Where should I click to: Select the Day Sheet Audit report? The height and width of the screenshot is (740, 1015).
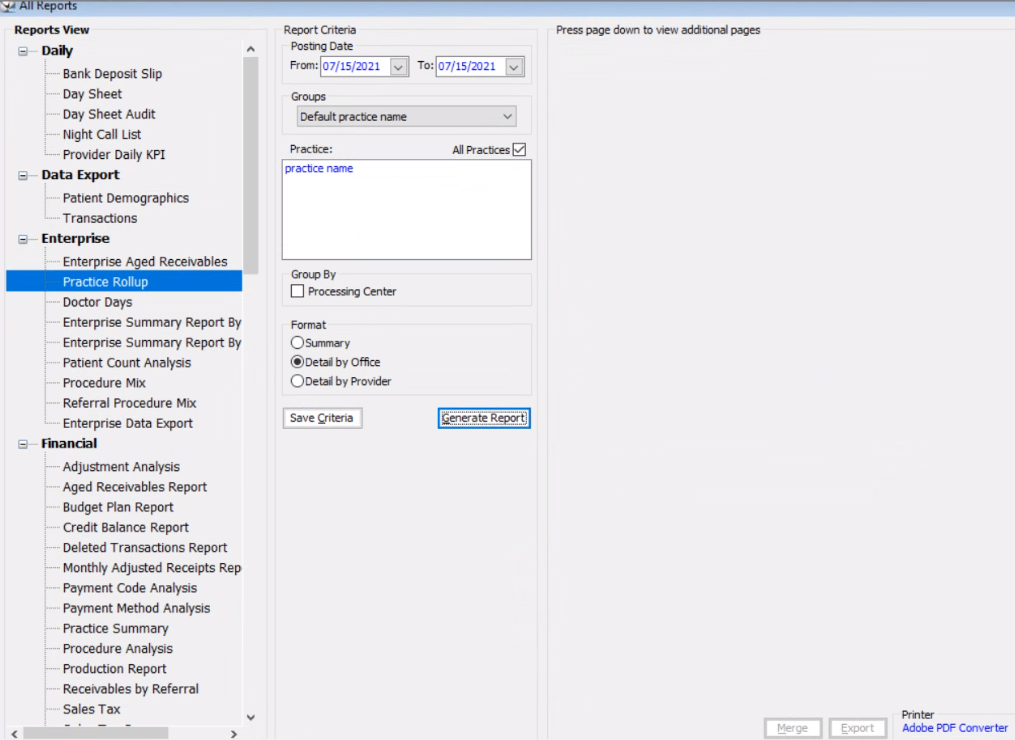point(109,114)
